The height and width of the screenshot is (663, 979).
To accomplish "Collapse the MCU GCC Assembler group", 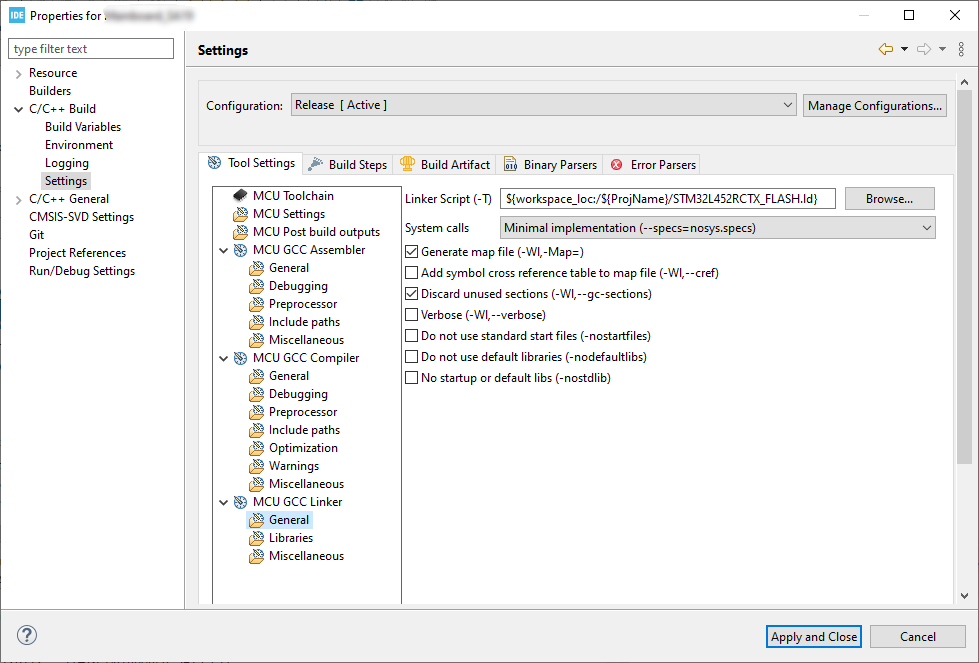I will point(224,249).
